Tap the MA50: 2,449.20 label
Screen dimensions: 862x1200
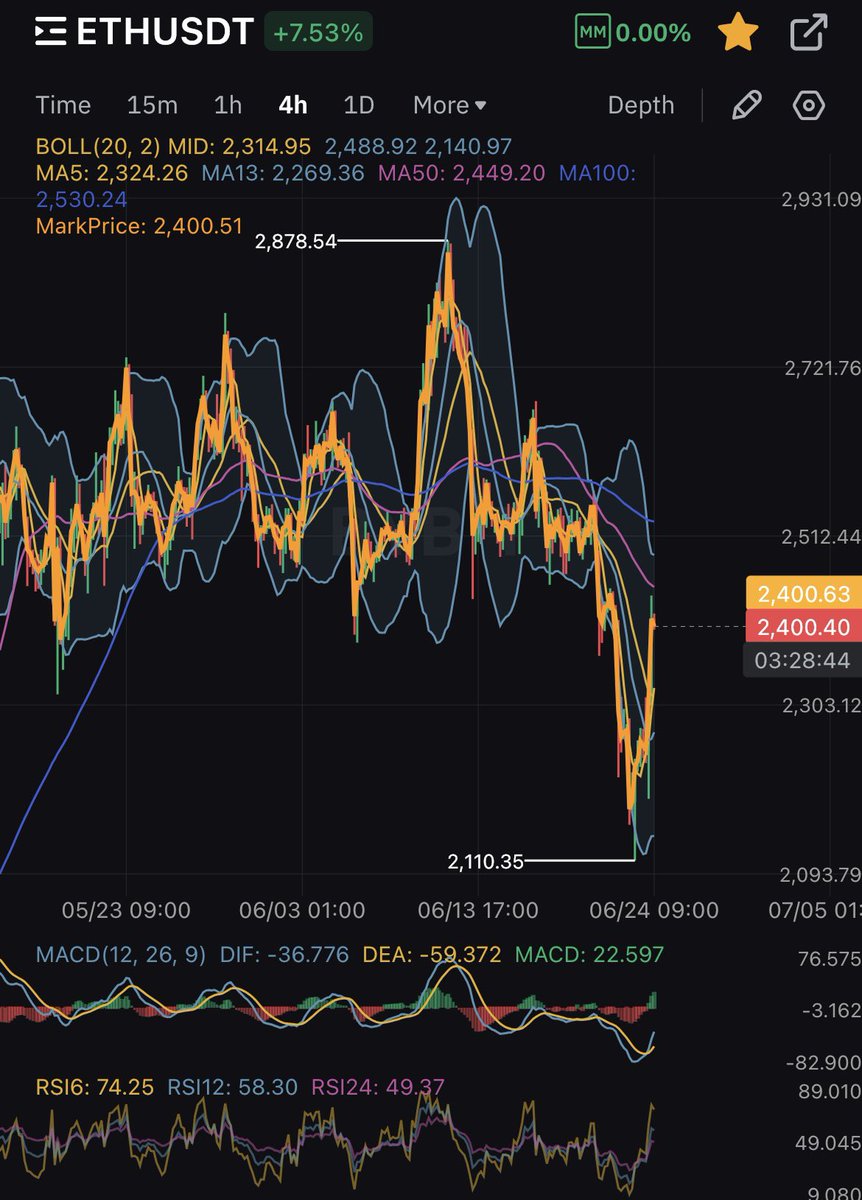pyautogui.click(x=461, y=173)
